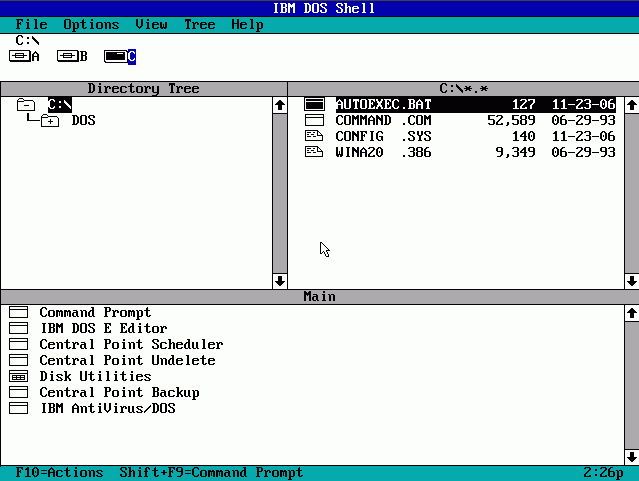Select the WINA20.386 file icon
The width and height of the screenshot is (639, 481).
pyautogui.click(x=314, y=152)
